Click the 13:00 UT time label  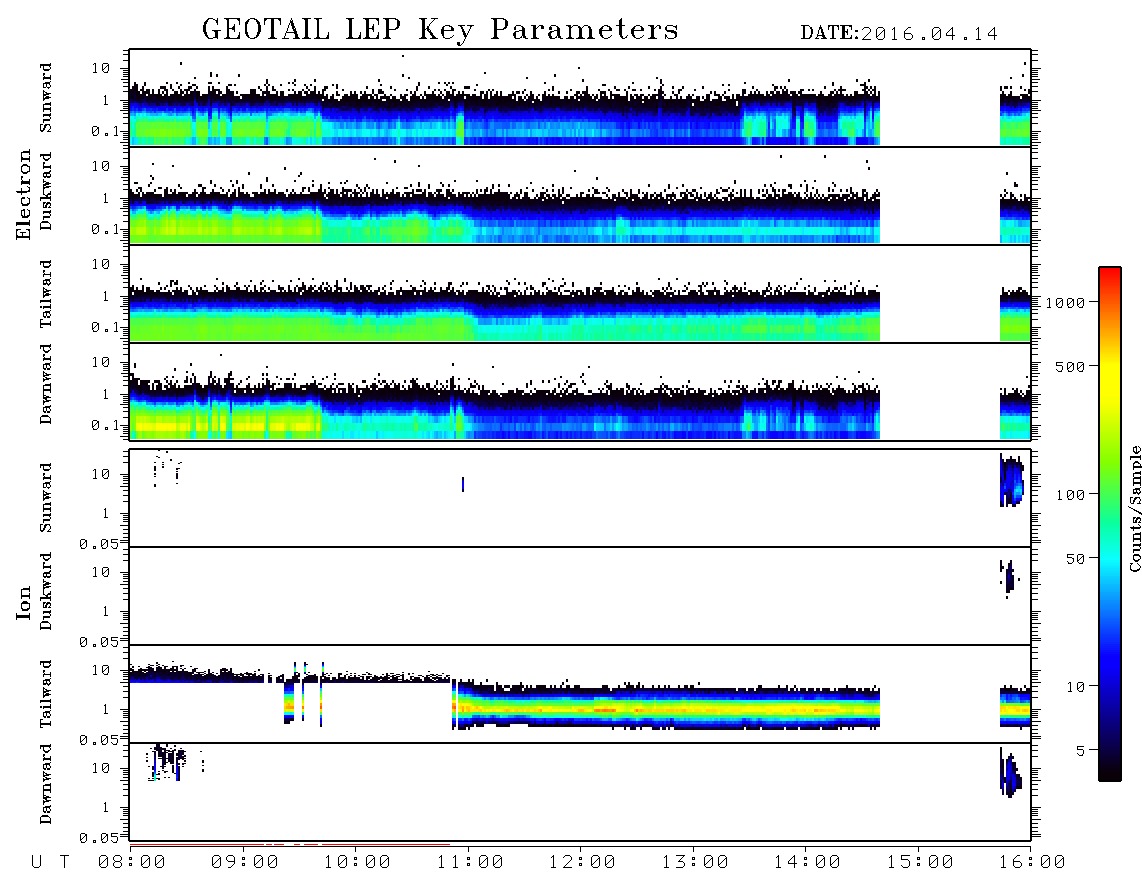tap(695, 863)
